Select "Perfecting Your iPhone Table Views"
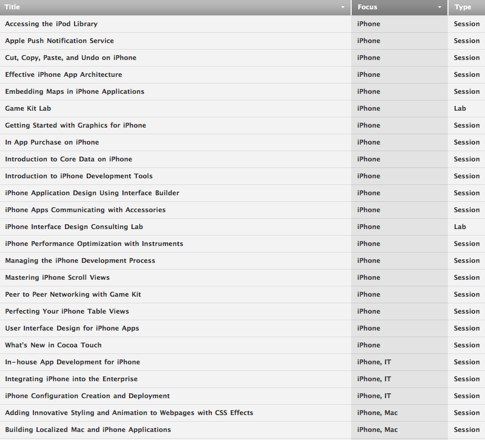This screenshot has width=485, height=440. (x=67, y=311)
